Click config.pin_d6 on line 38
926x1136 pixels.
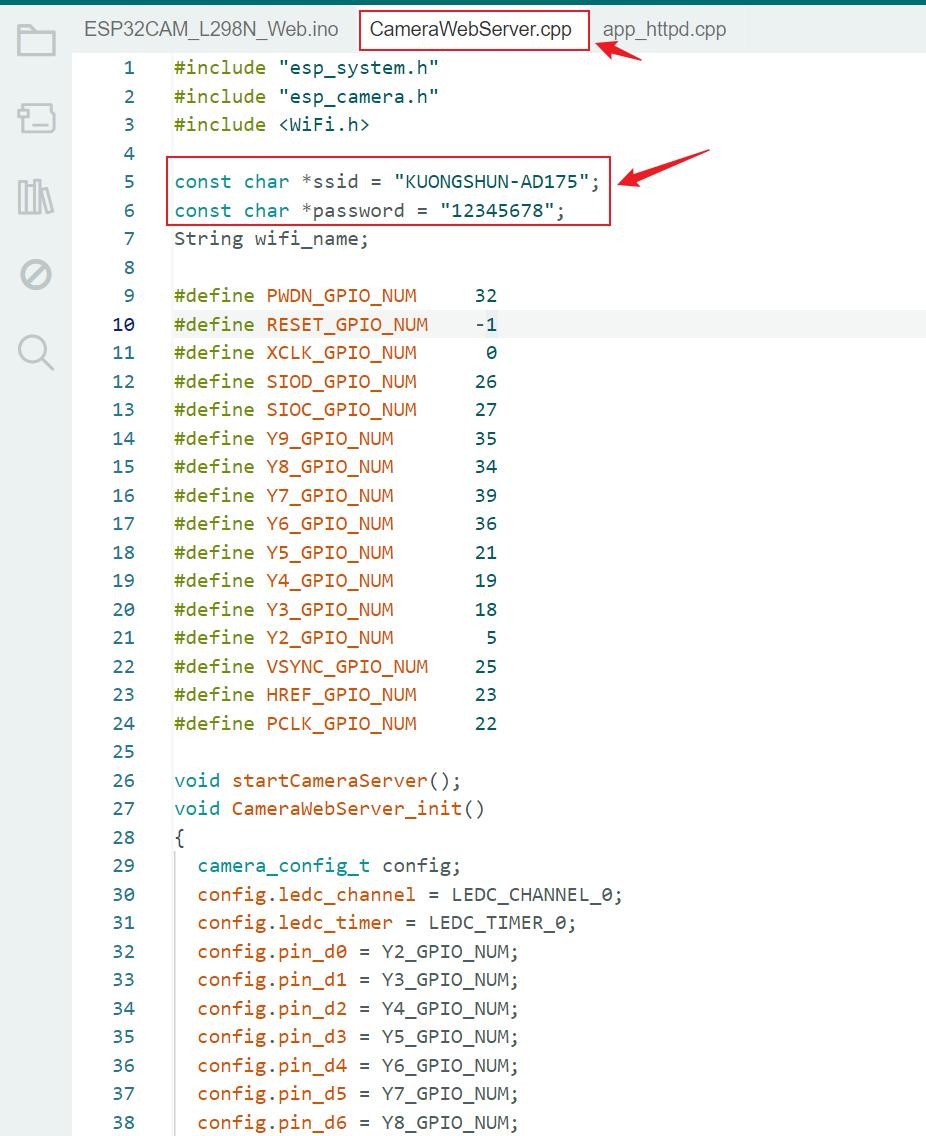point(272,1122)
